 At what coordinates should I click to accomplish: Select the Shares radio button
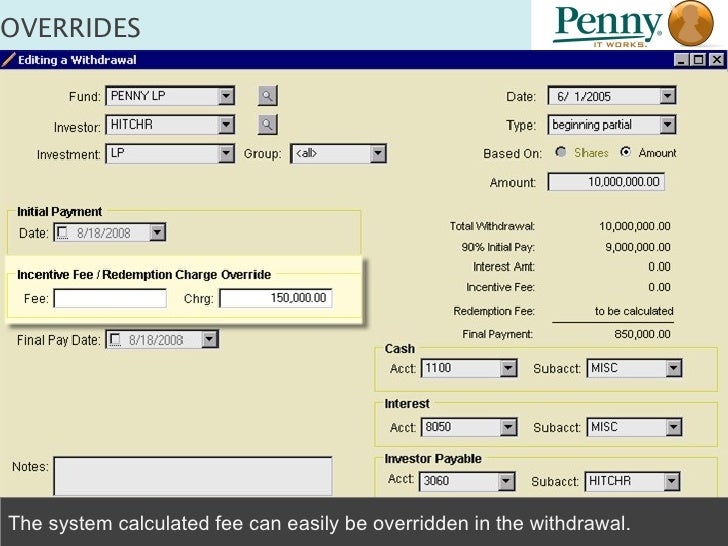(561, 152)
